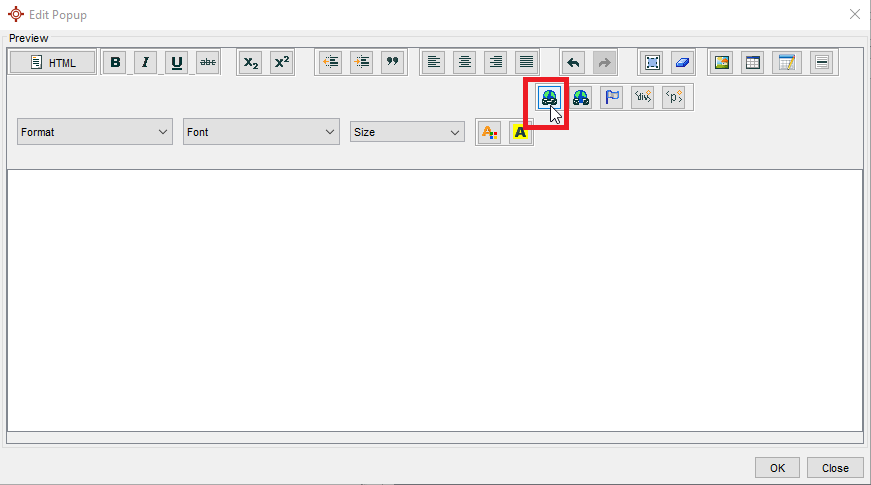Viewport: 871px width, 485px height.
Task: Toggle bold formatting
Action: (116, 62)
